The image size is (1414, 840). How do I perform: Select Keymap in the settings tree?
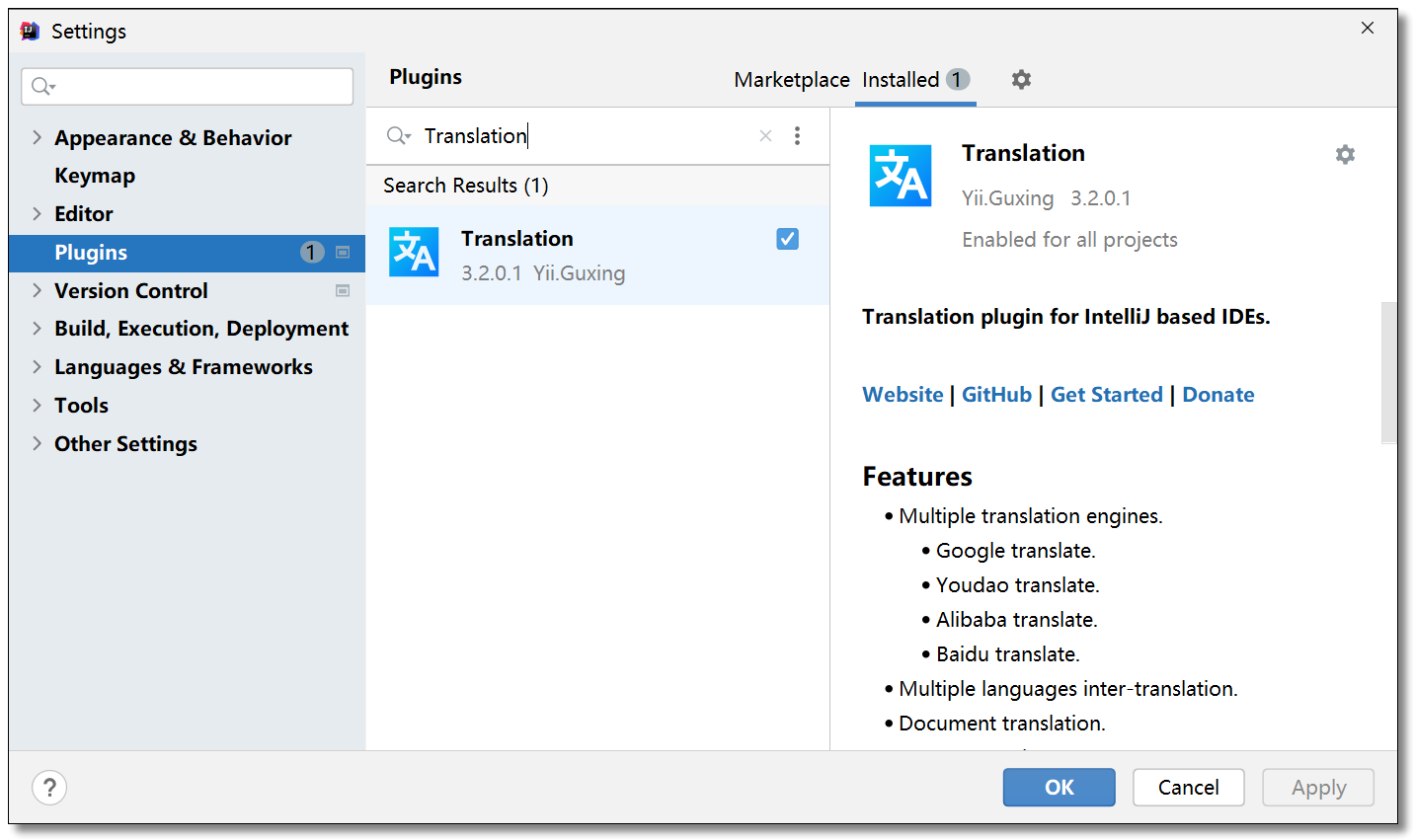[x=95, y=176]
